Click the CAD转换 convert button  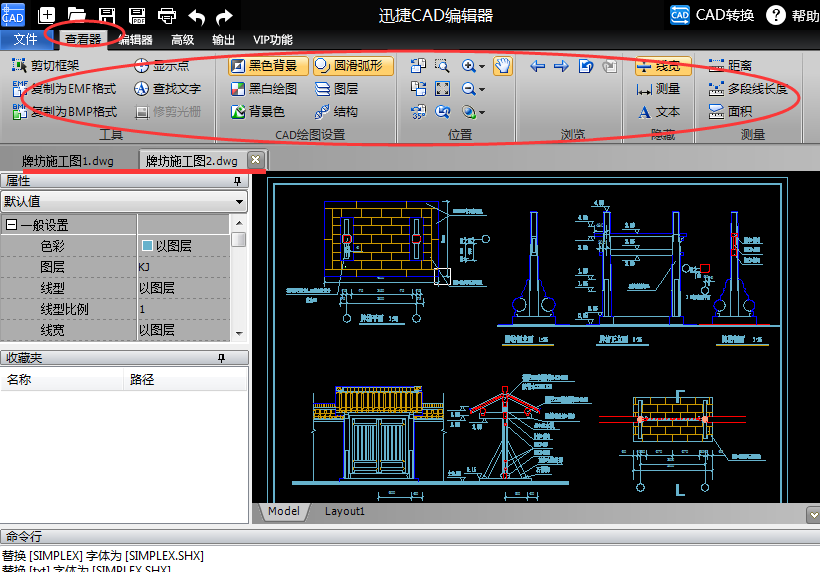point(713,15)
